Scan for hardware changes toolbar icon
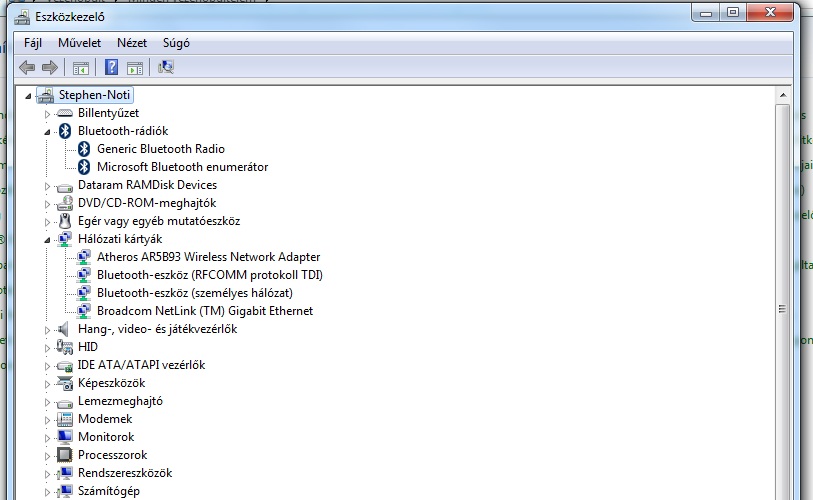Viewport: 813px width, 500px height. 166,67
